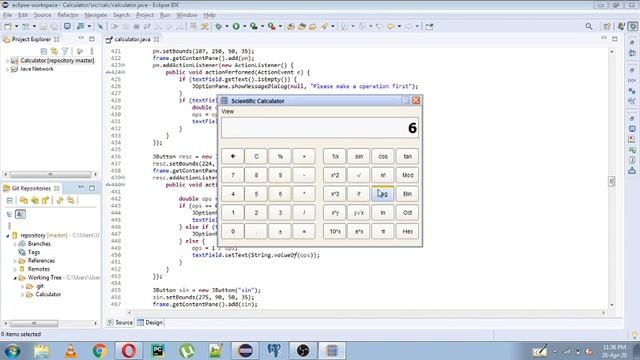Expand the Branches node
This screenshot has height=360, width=640.
[15, 244]
